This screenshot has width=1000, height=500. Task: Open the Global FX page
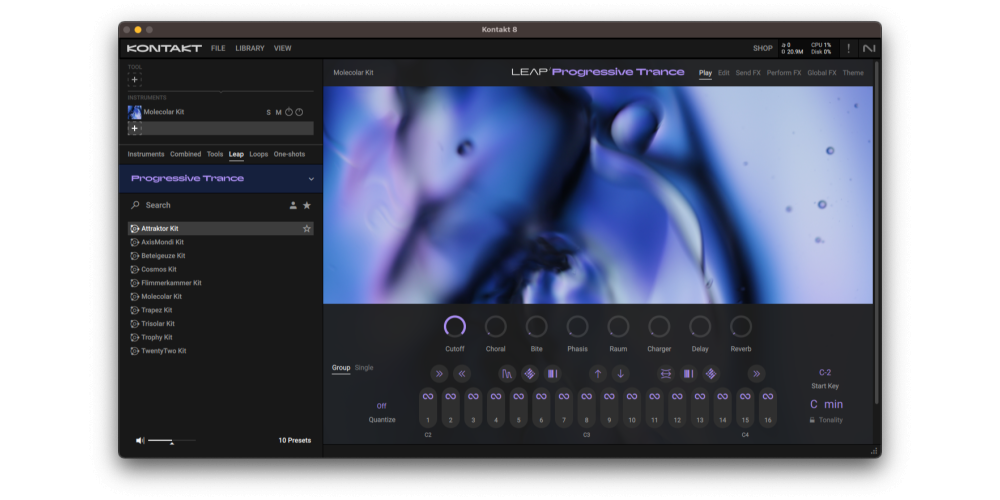tap(822, 73)
